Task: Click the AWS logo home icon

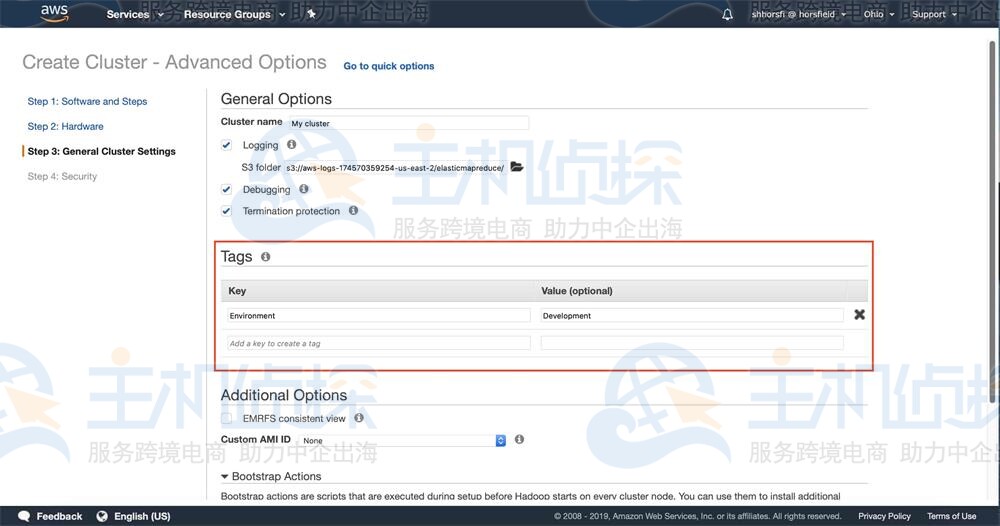Action: [54, 13]
